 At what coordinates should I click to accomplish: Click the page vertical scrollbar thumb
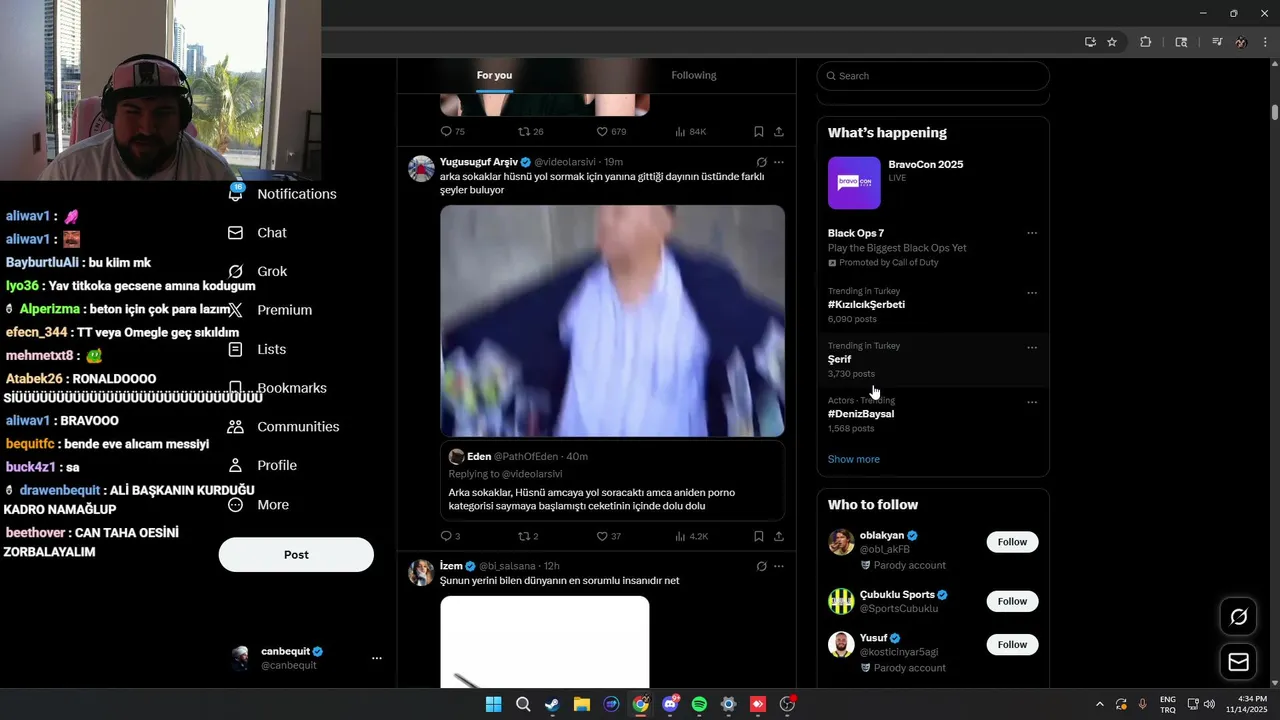[x=1275, y=112]
